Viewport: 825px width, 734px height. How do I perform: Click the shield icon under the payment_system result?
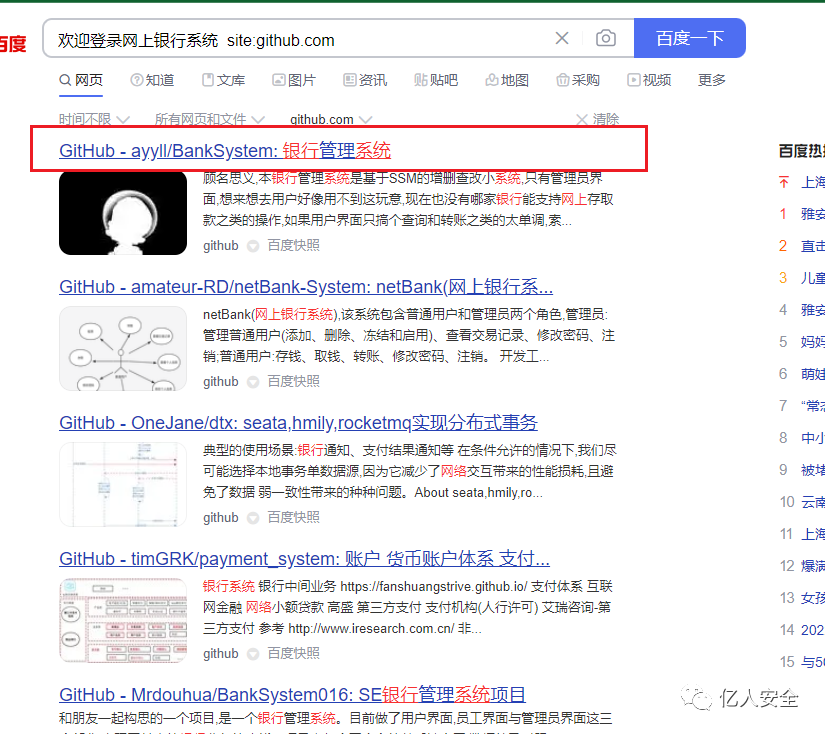[x=253, y=654]
